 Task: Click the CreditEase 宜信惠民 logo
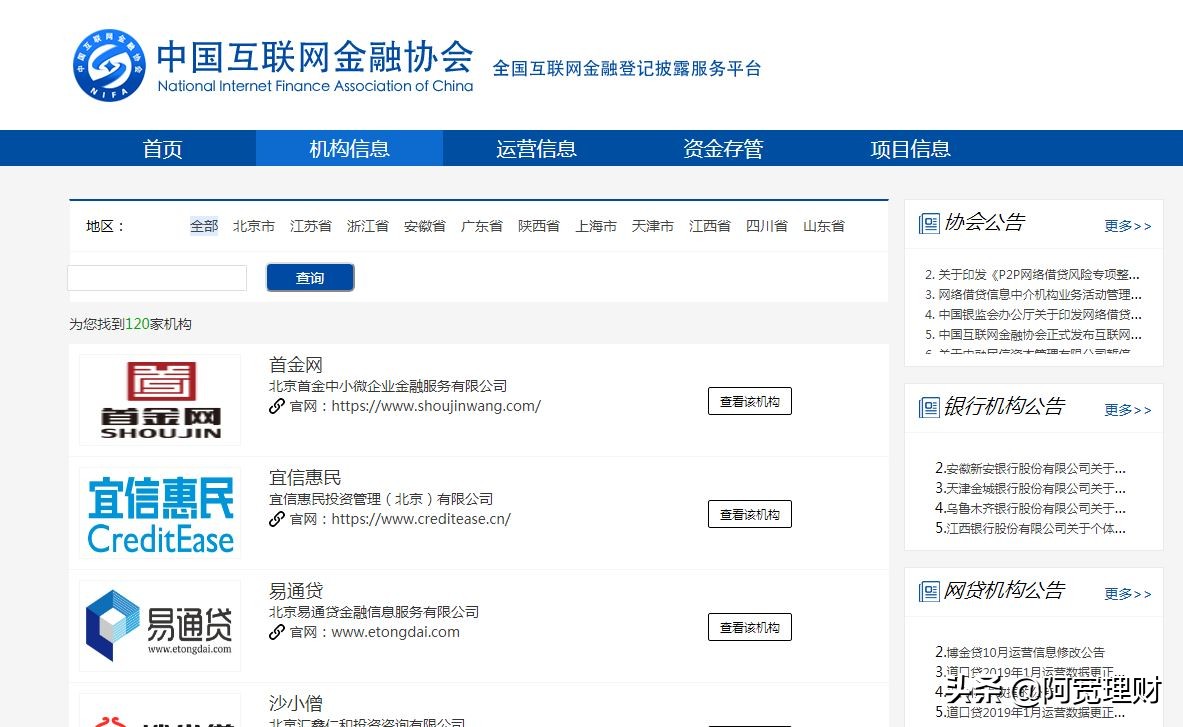pos(159,513)
